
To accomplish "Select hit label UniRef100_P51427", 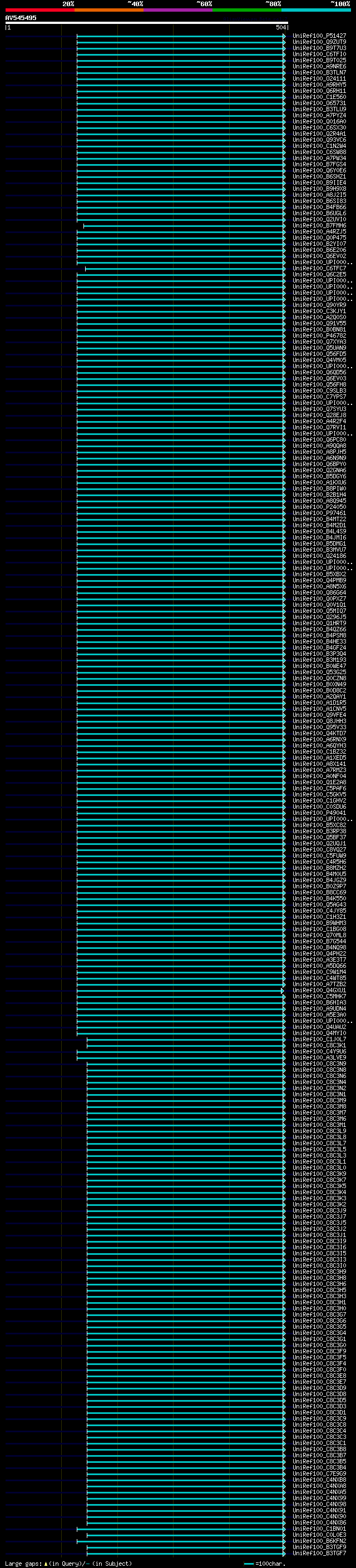I will point(319,36).
